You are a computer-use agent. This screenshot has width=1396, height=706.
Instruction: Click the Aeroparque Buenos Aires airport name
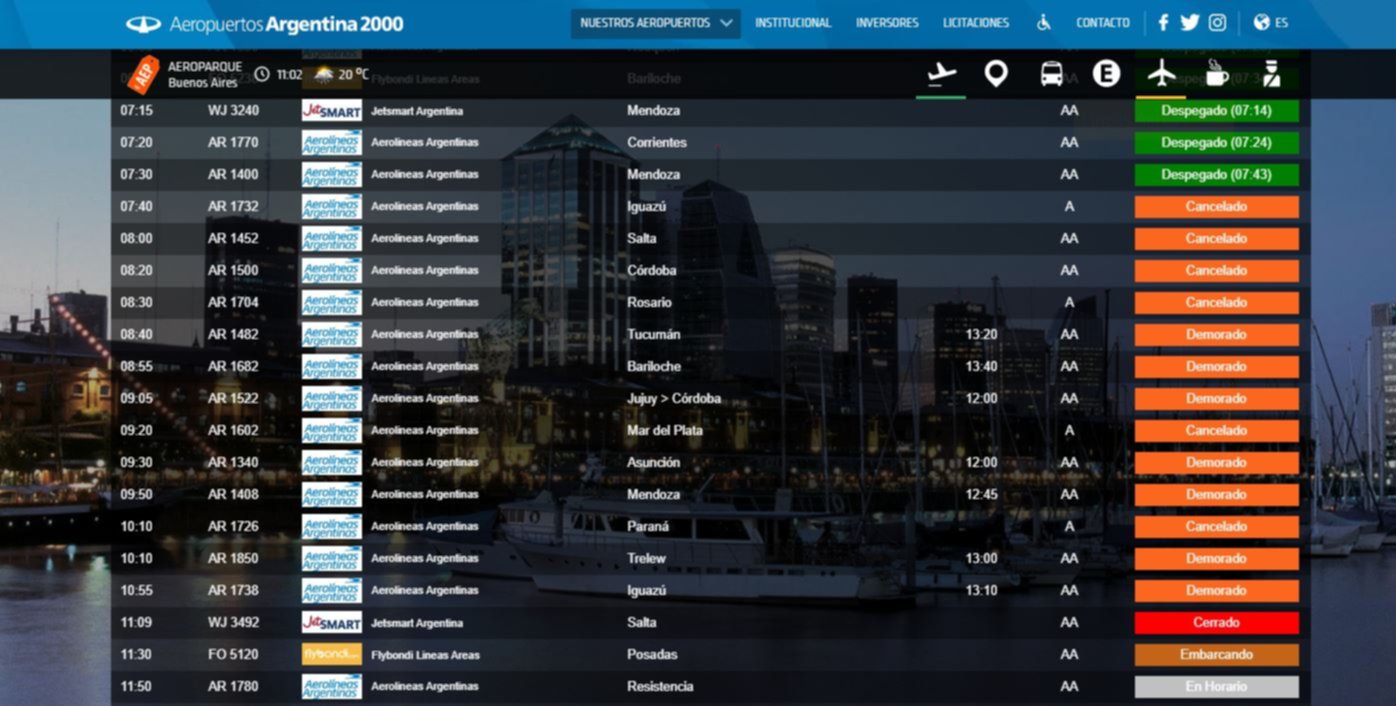[205, 74]
